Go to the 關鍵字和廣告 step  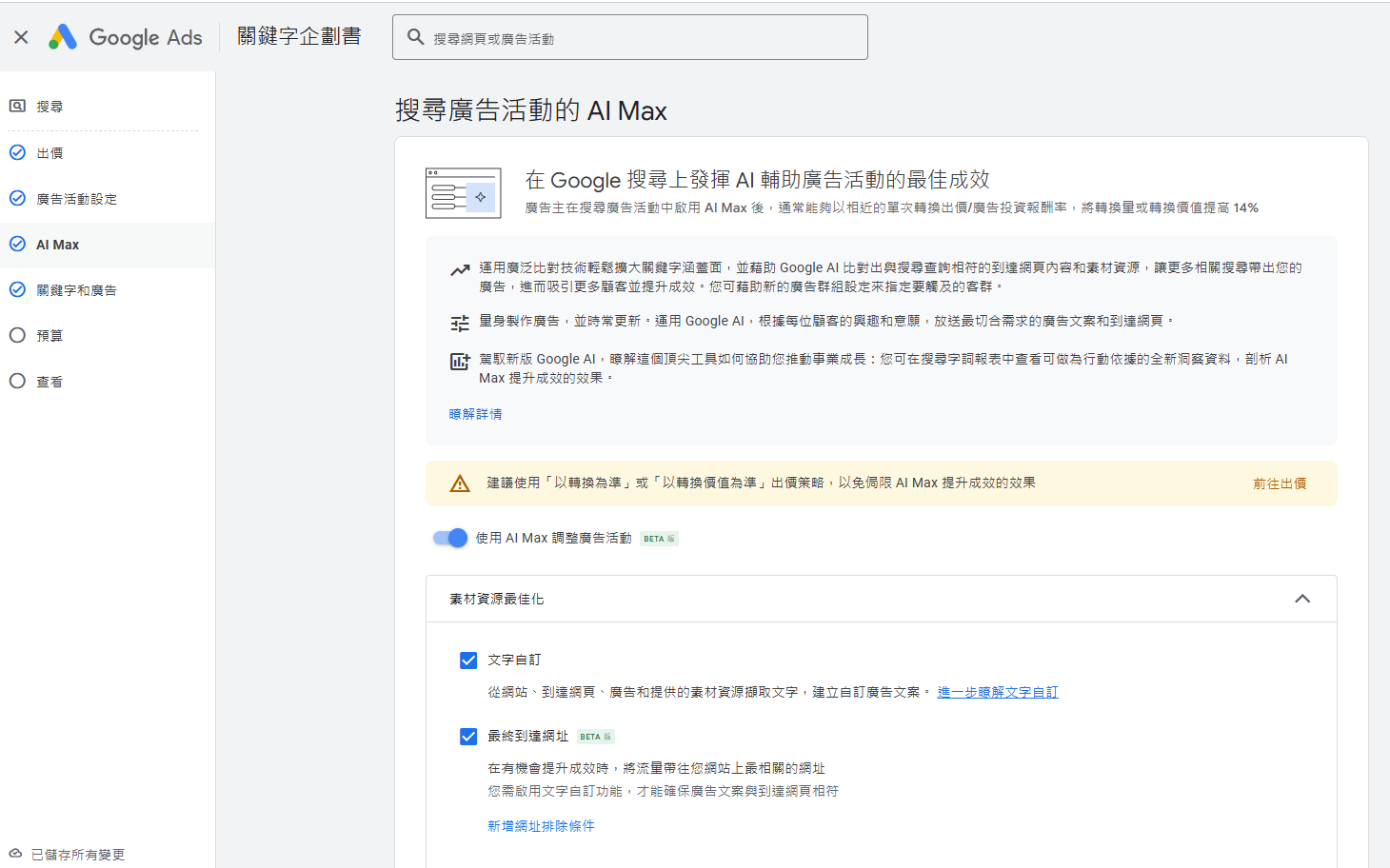[x=108, y=290]
